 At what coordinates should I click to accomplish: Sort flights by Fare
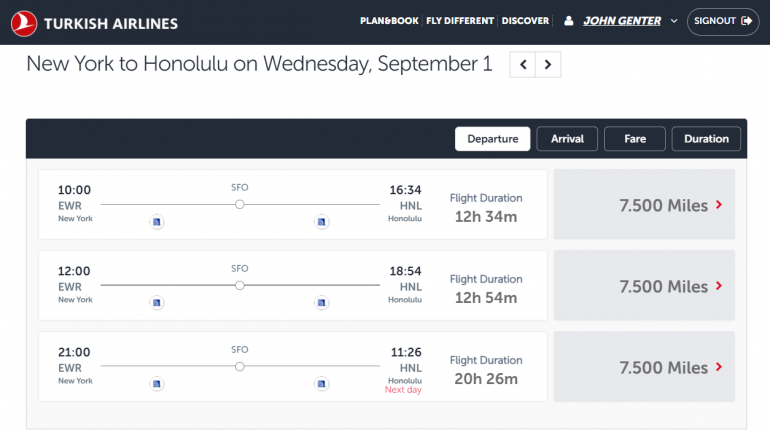click(x=635, y=139)
